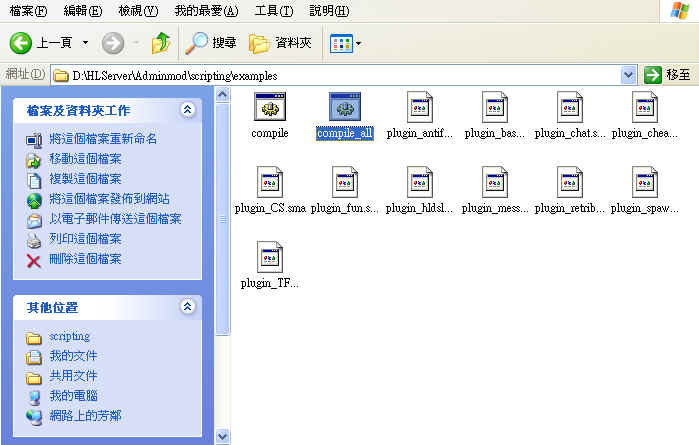Click 刪除這個檔案 delete link
699x445 pixels.
point(85,259)
